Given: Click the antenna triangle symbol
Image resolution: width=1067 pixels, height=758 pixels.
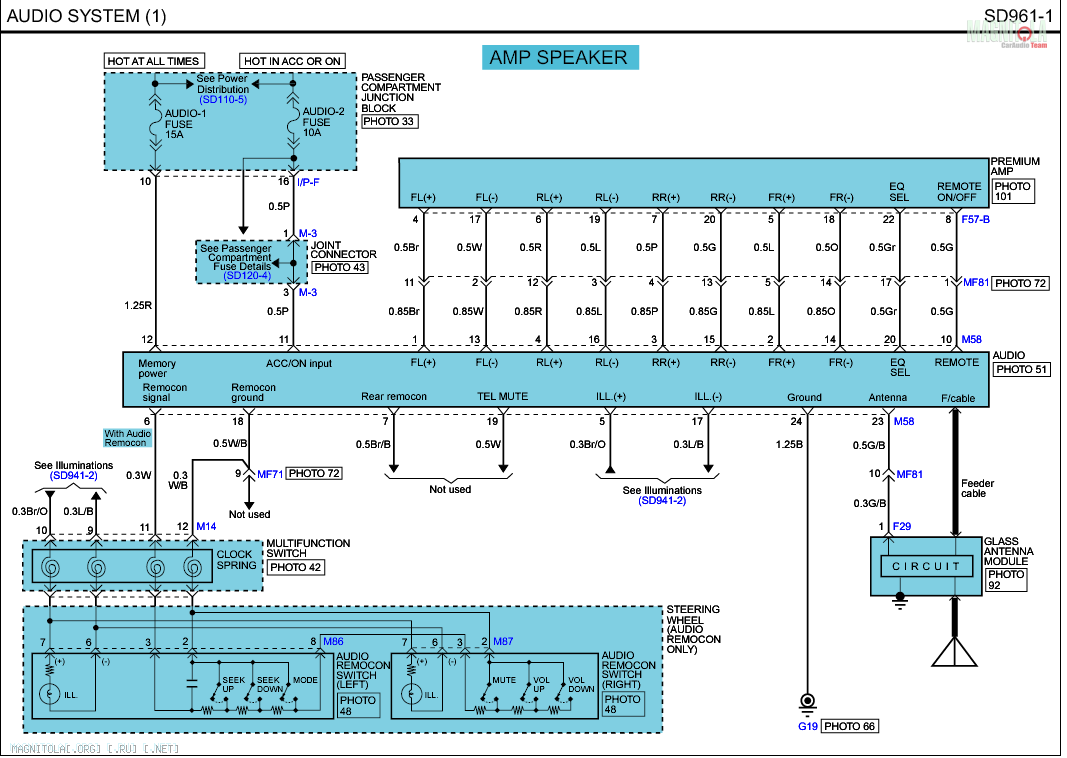Looking at the screenshot, I should tap(955, 651).
